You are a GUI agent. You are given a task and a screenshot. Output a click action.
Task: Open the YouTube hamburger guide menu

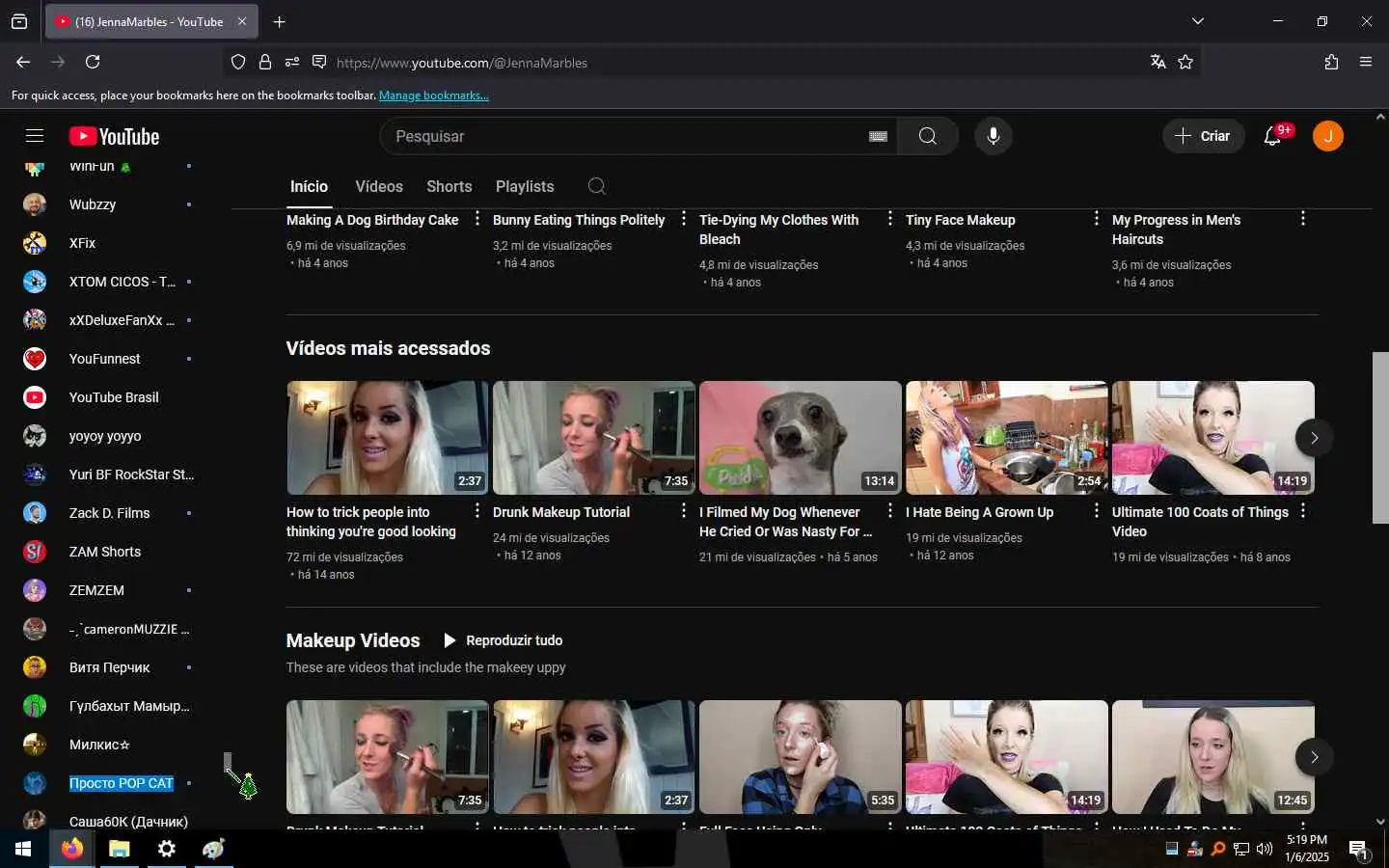(35, 136)
